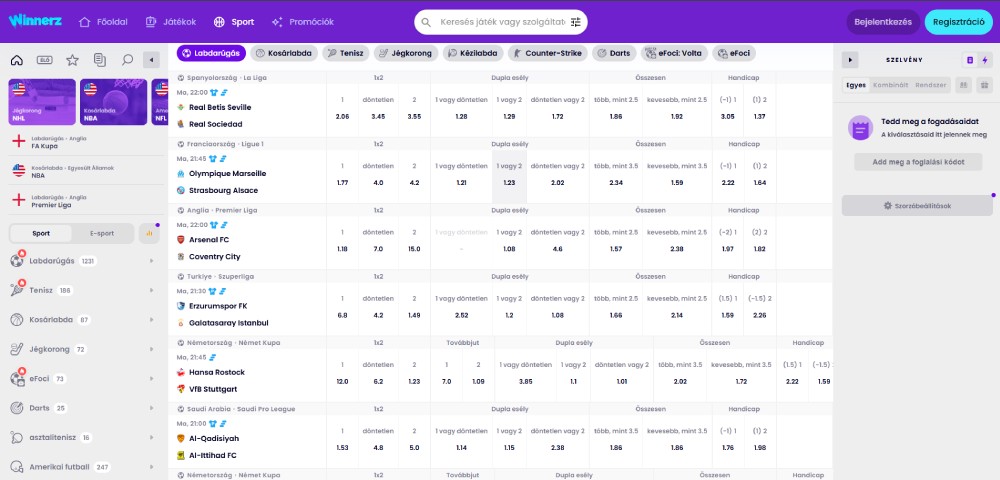Viewport: 1000px width, 480px height.
Task: Click the Winnerz logo
Action: pyautogui.click(x=35, y=21)
